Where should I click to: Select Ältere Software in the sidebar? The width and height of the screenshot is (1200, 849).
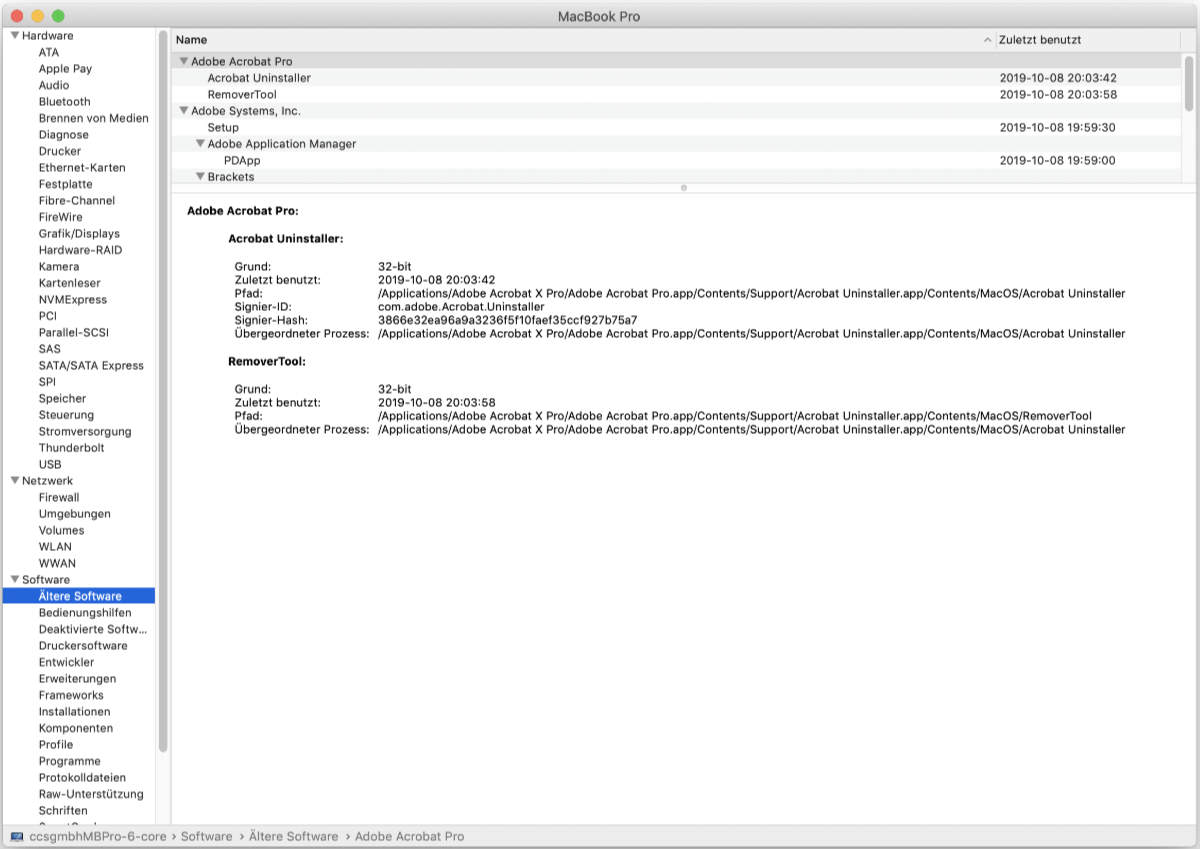(x=80, y=597)
